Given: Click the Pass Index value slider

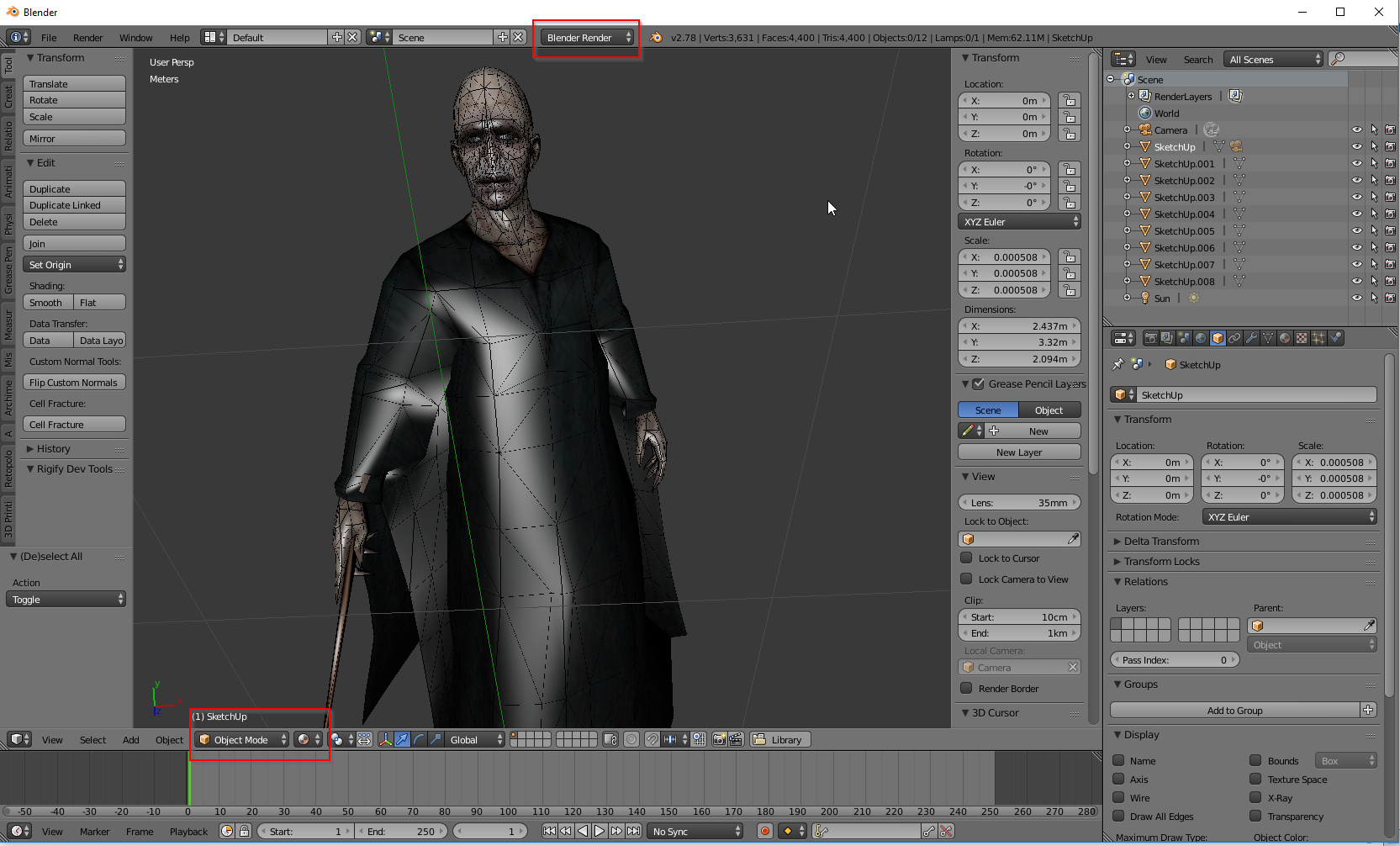Looking at the screenshot, I should [1175, 659].
